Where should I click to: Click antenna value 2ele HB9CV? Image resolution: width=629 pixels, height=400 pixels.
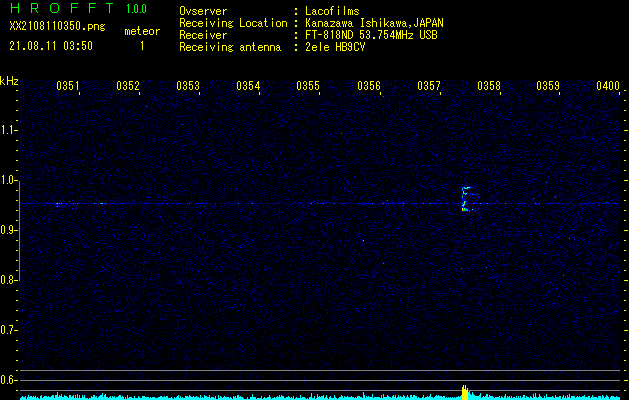(x=335, y=47)
